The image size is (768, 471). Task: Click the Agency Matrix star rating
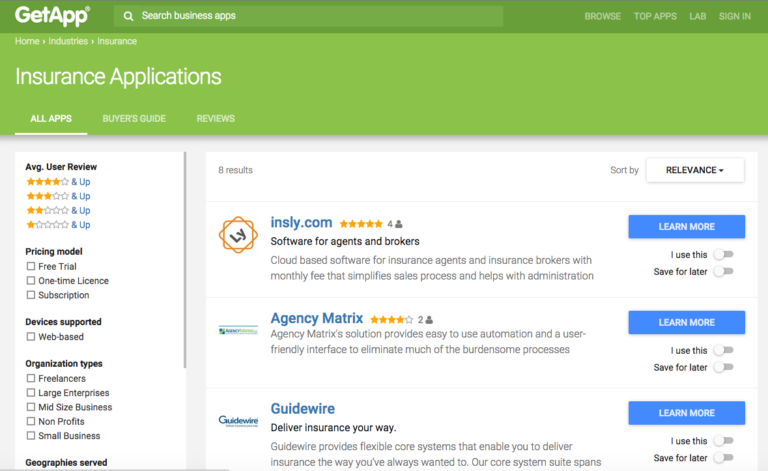391,320
